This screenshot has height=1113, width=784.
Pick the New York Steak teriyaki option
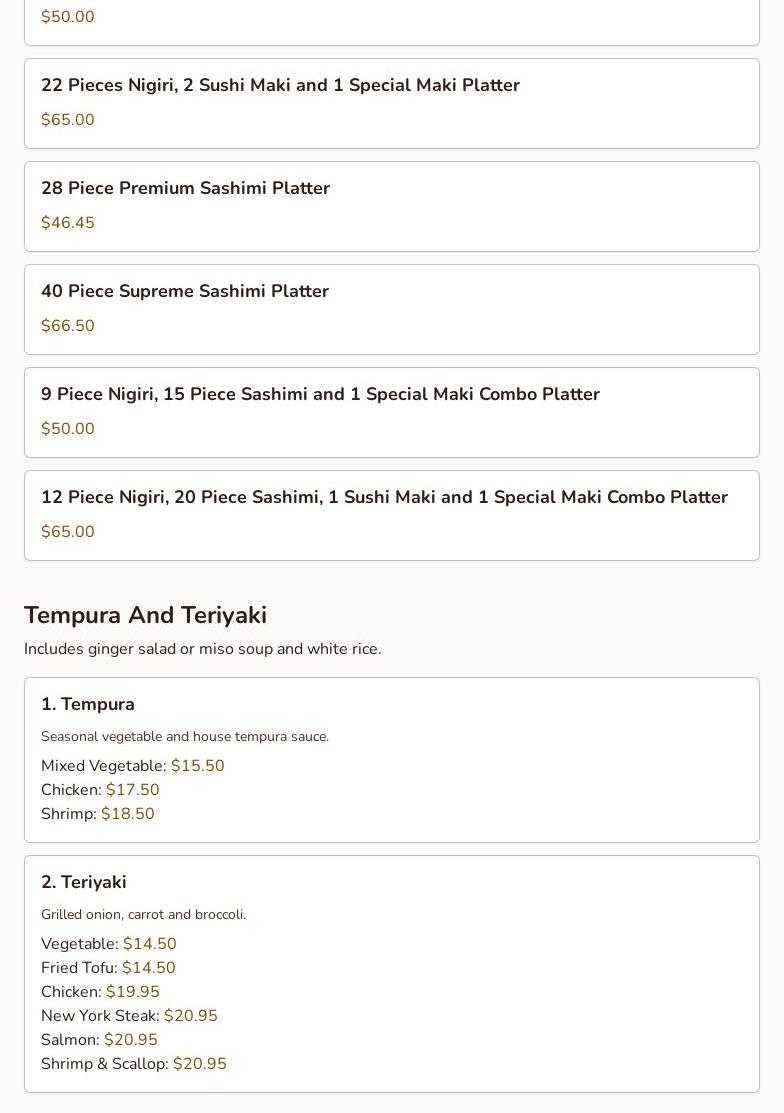pyautogui.click(x=129, y=1016)
